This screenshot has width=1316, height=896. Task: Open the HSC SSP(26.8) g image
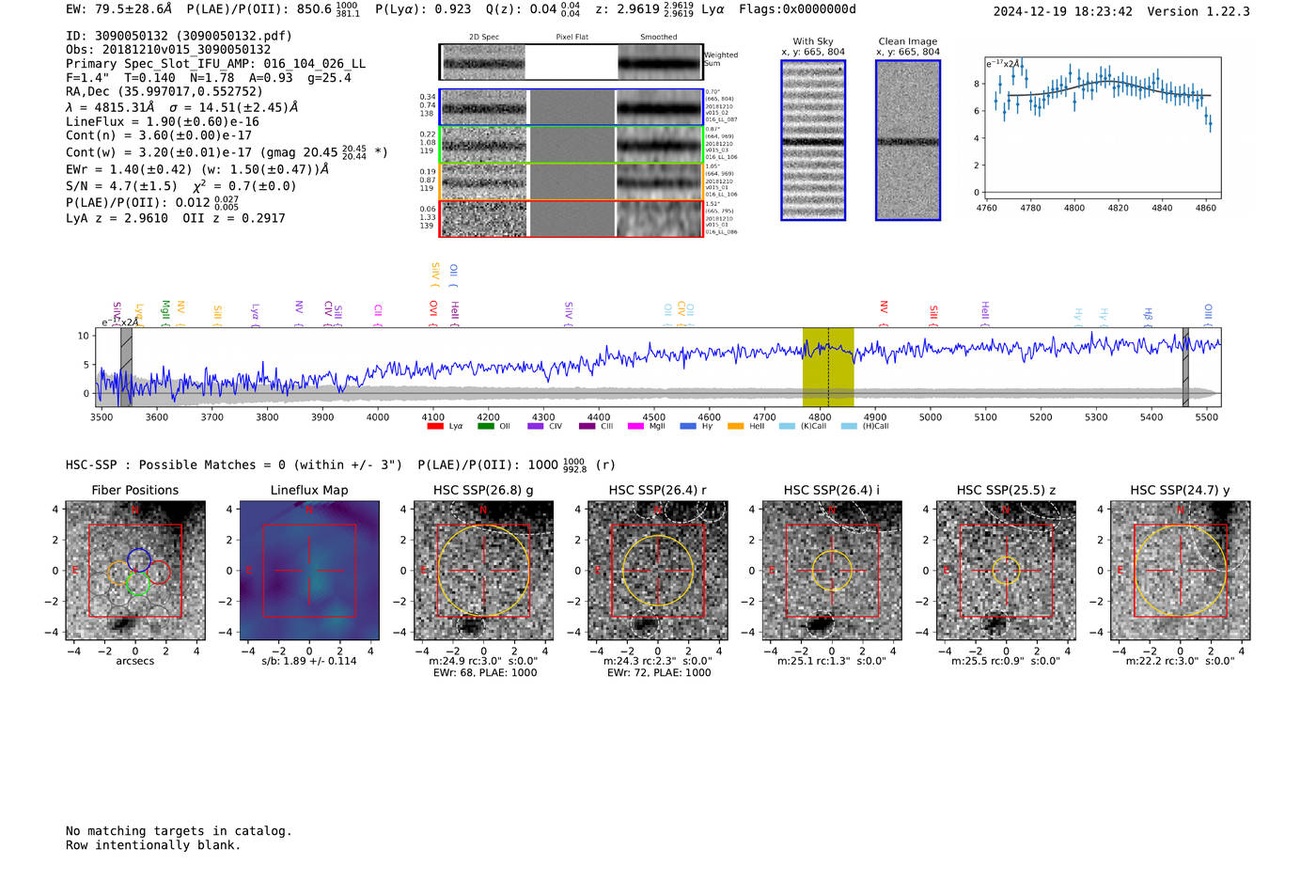coord(483,571)
